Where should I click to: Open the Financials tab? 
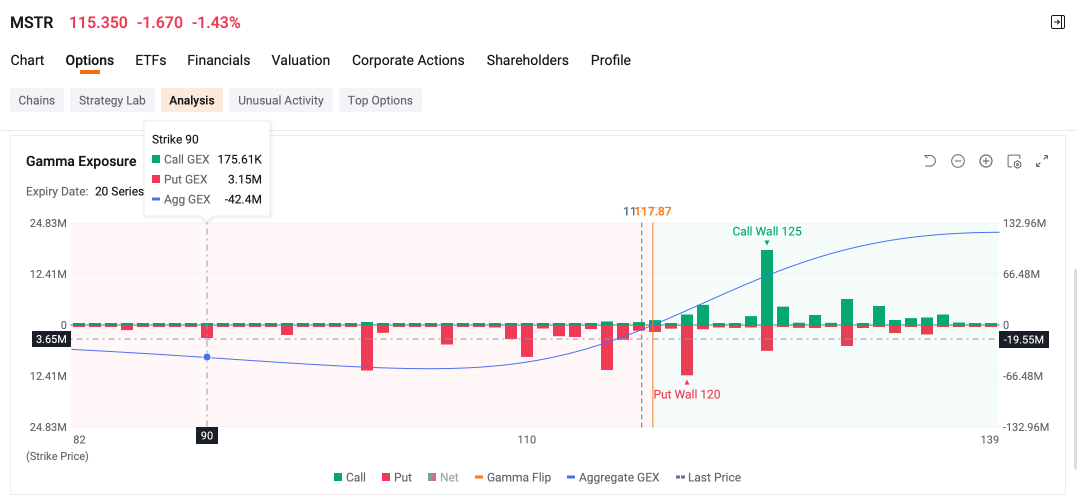tap(218, 60)
